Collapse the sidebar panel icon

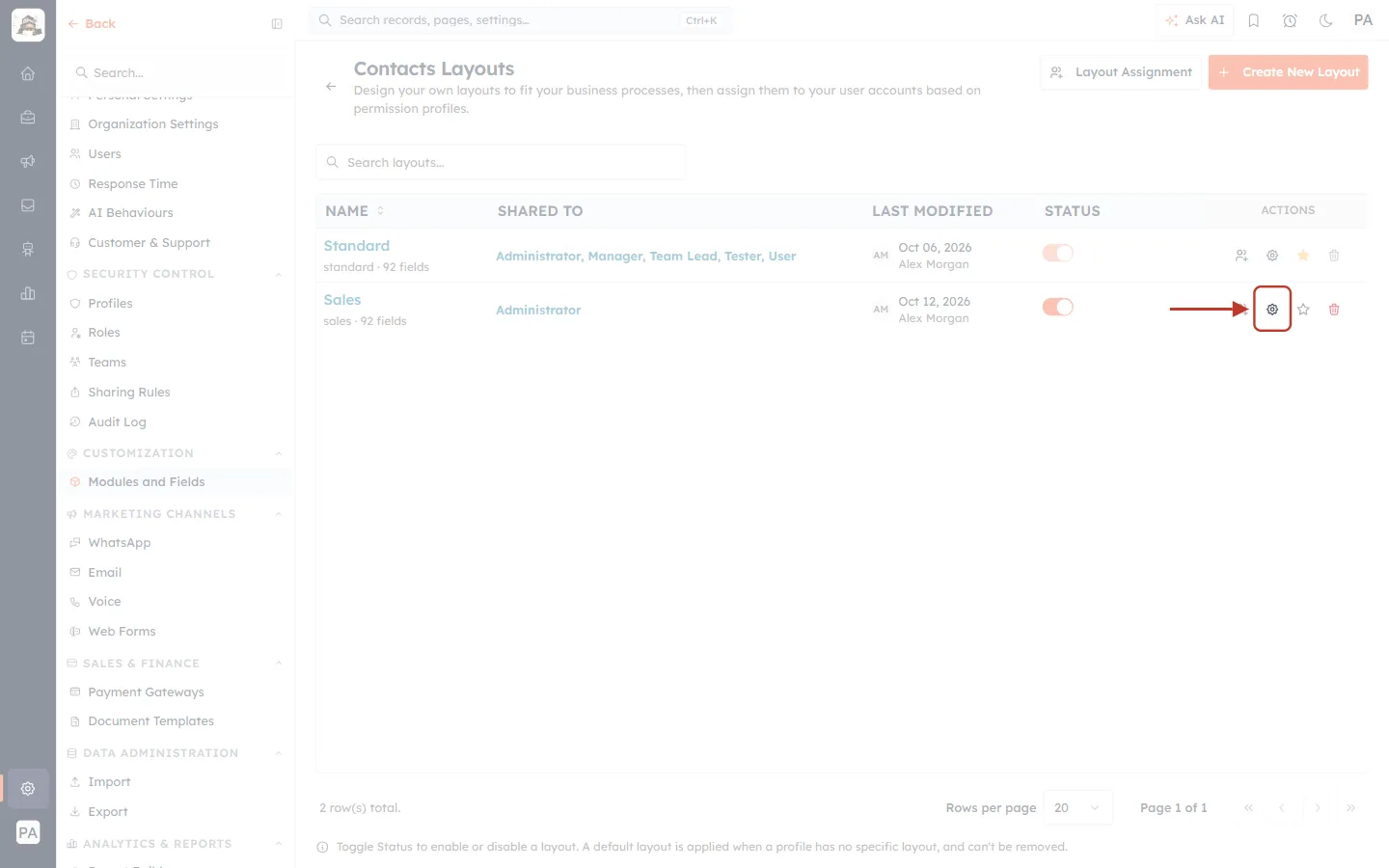(277, 24)
